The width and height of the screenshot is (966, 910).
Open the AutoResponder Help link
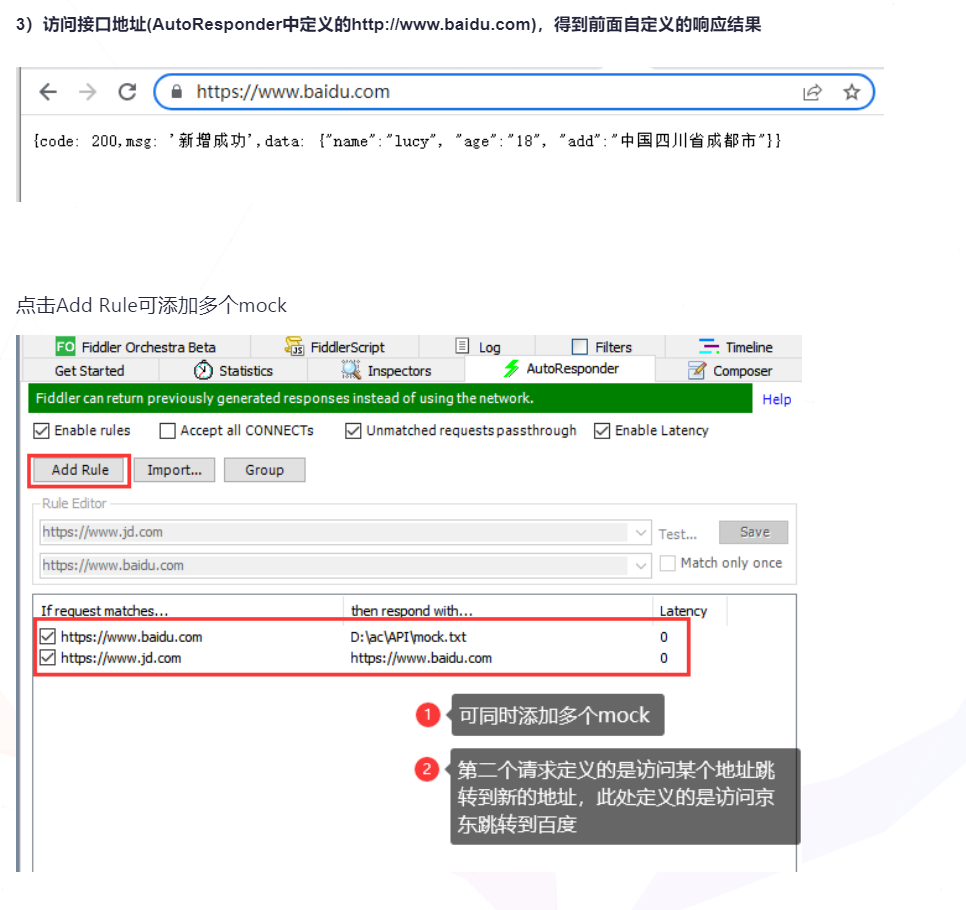coord(776,399)
